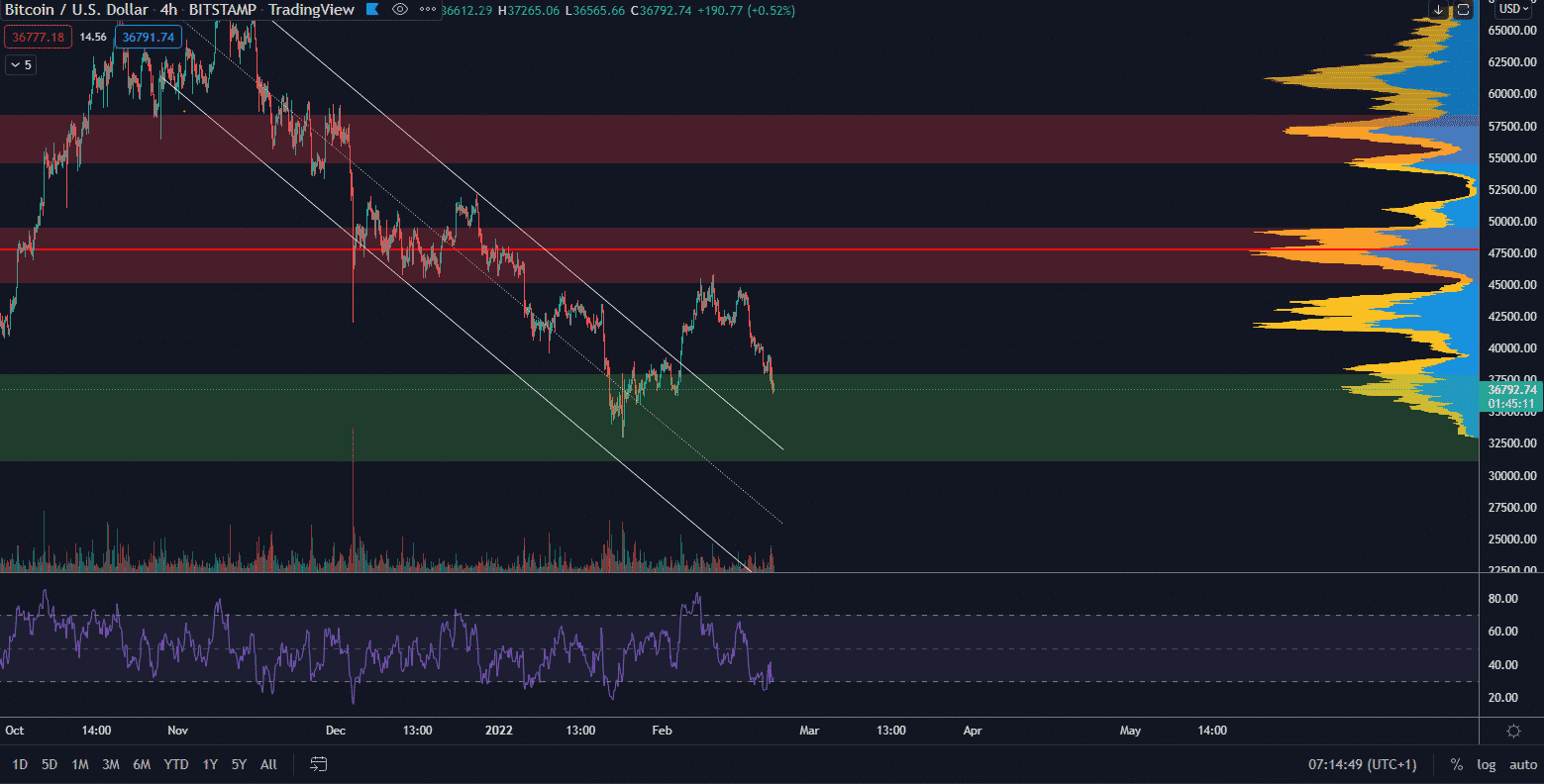Click the down arrow icon at top right
The height and width of the screenshot is (784, 1544).
click(1438, 10)
